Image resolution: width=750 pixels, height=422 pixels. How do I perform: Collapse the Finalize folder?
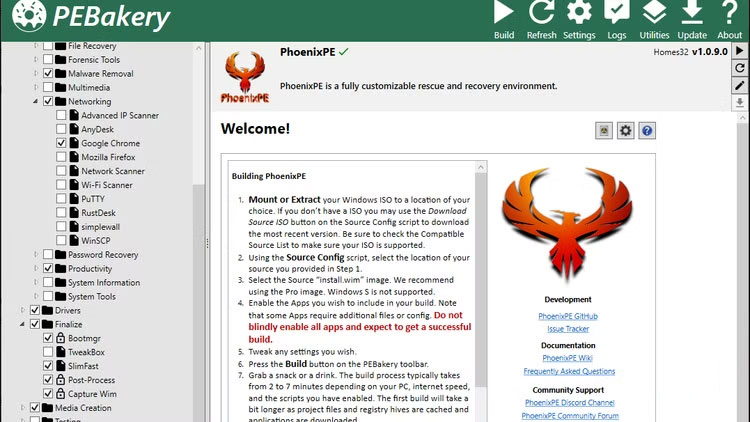point(22,324)
